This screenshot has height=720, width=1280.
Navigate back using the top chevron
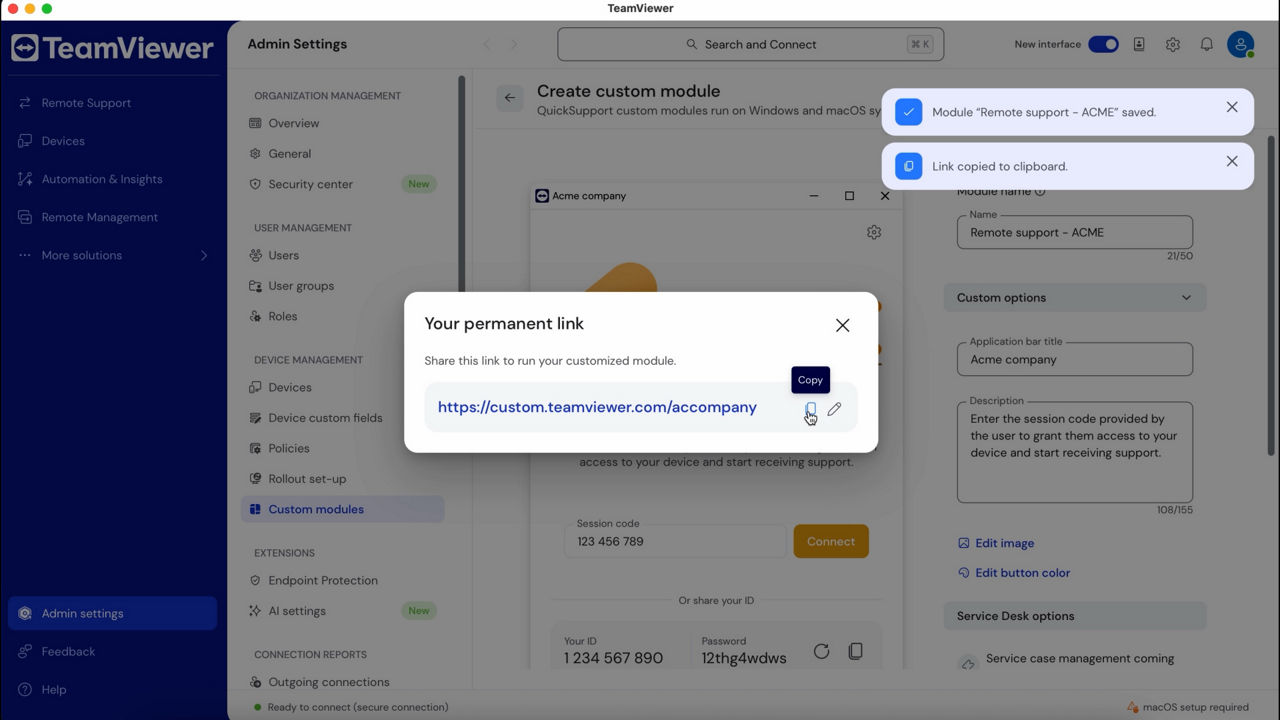tap(488, 44)
